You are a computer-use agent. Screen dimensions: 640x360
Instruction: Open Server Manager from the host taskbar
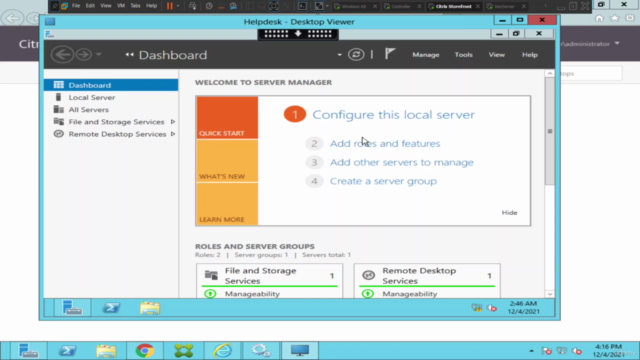point(28,351)
